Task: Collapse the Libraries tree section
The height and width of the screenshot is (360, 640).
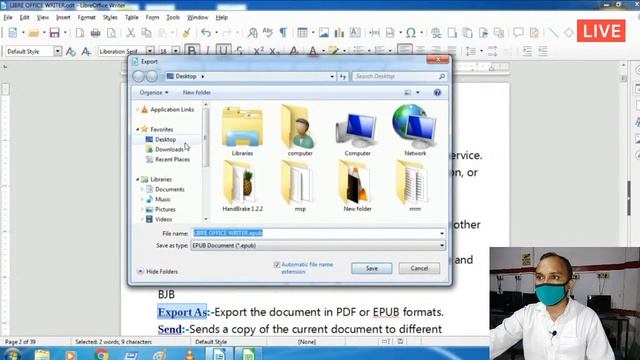Action: (x=138, y=180)
